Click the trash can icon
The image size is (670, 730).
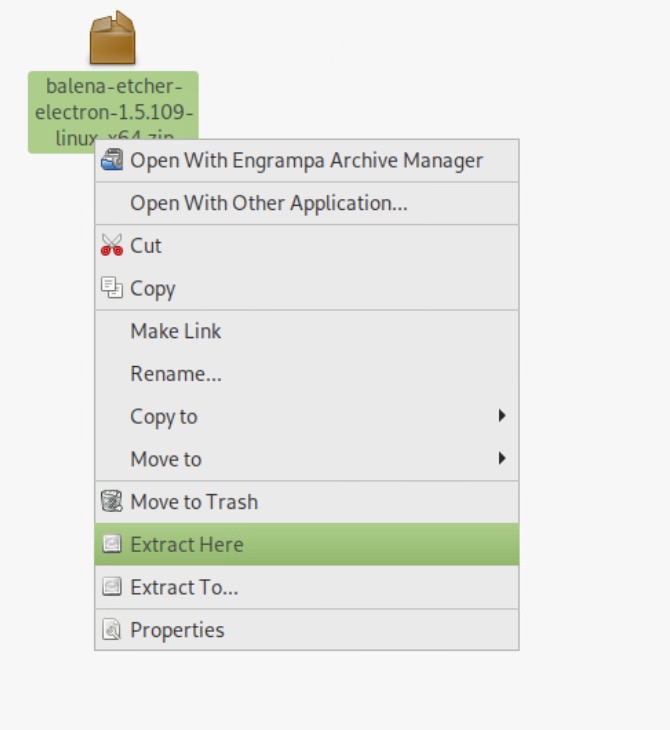click(x=112, y=502)
